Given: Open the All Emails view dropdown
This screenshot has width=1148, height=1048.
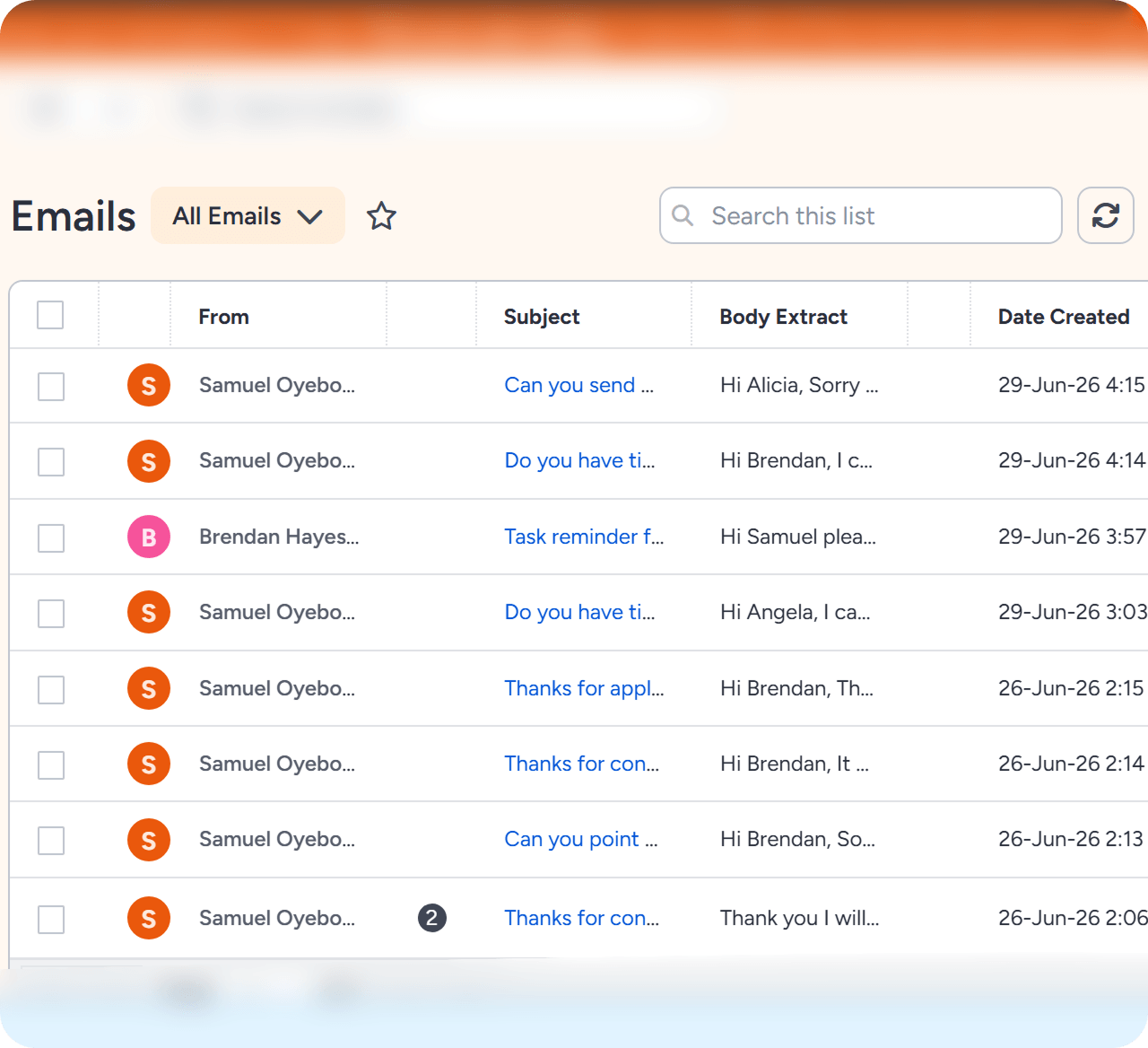Looking at the screenshot, I should click(x=248, y=215).
